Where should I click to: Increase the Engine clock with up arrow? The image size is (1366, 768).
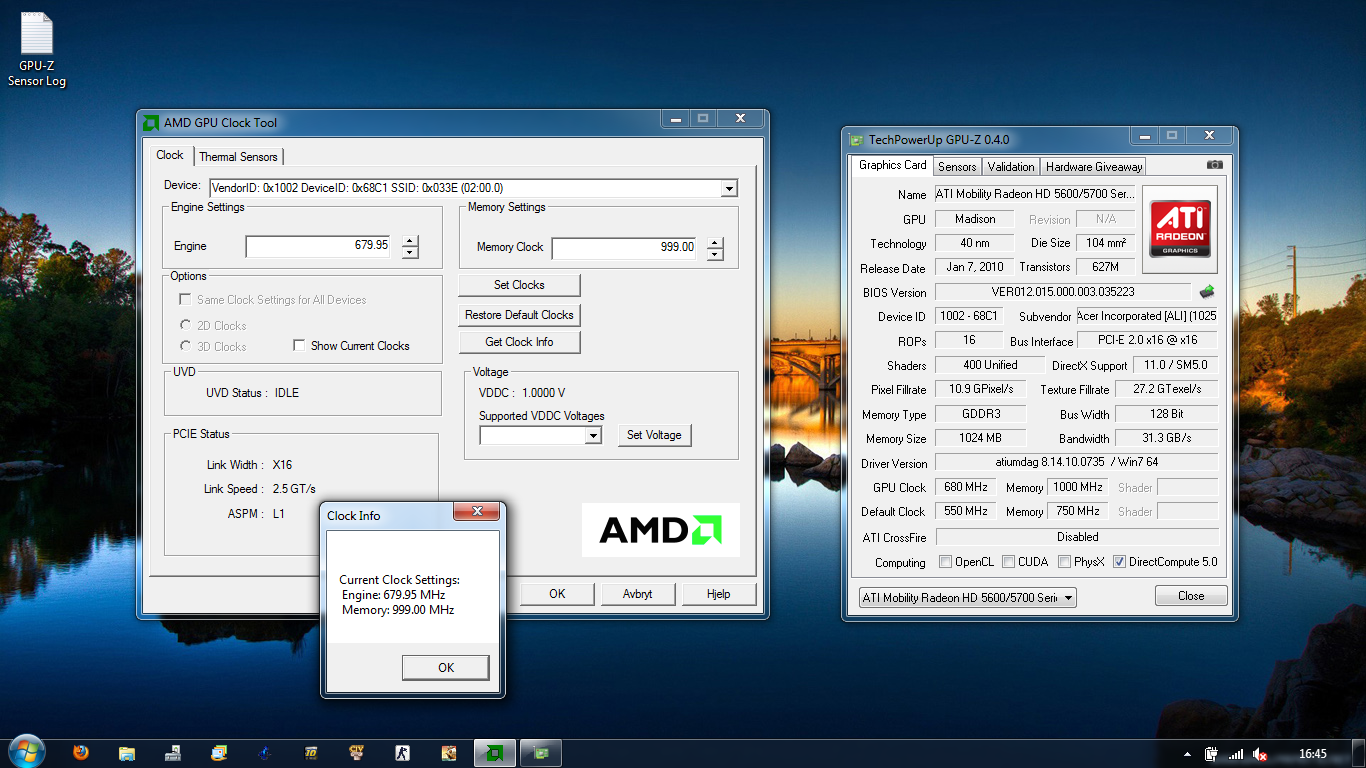click(x=410, y=240)
